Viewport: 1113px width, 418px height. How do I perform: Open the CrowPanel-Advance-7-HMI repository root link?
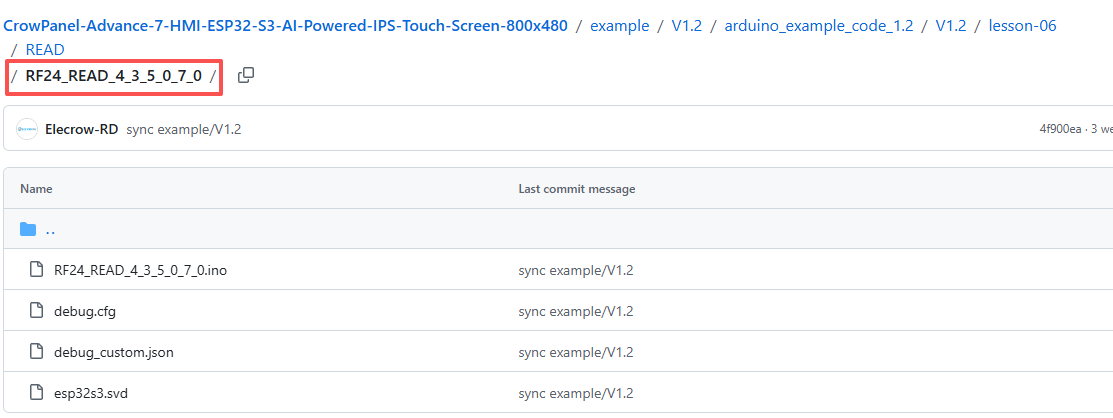coord(285,26)
